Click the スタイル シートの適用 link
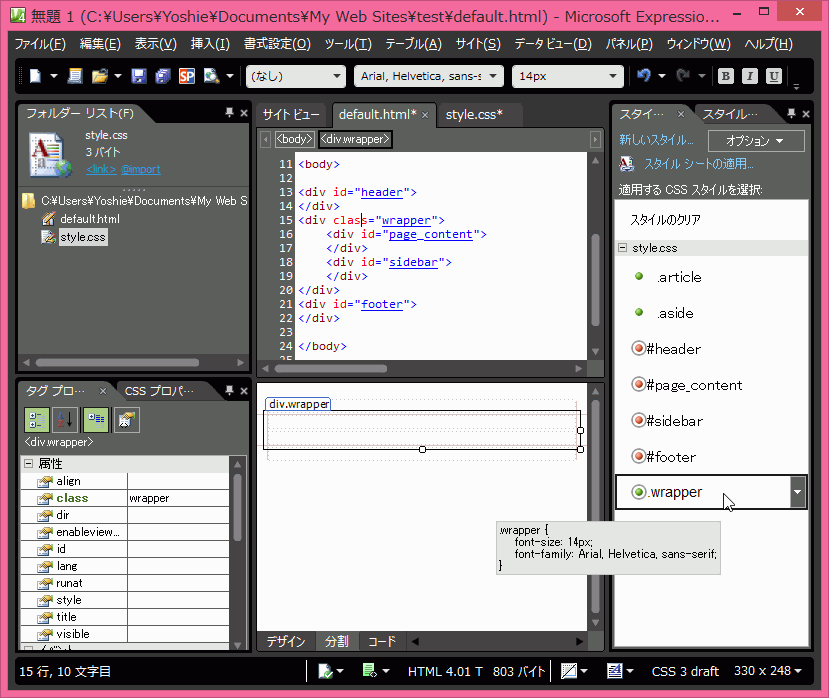 point(698,164)
